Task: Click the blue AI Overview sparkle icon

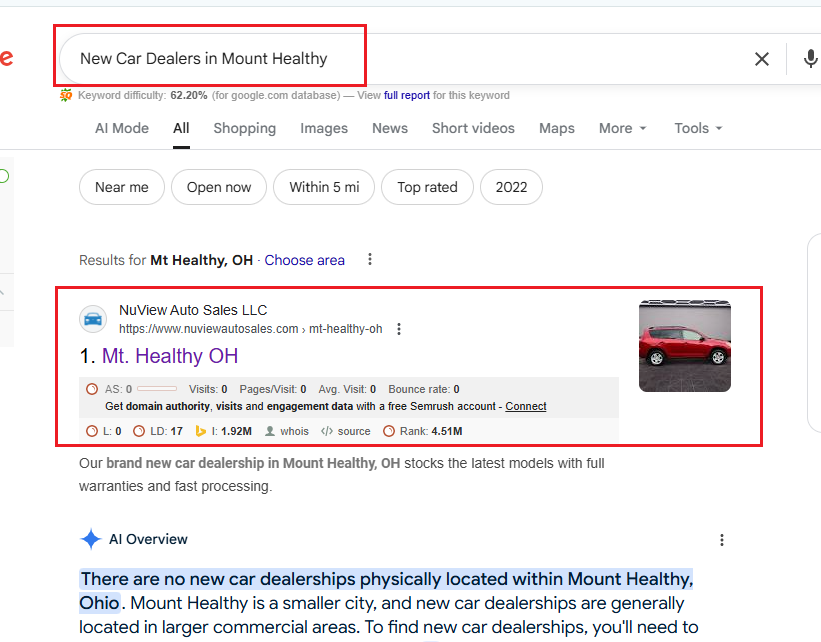Action: click(91, 540)
